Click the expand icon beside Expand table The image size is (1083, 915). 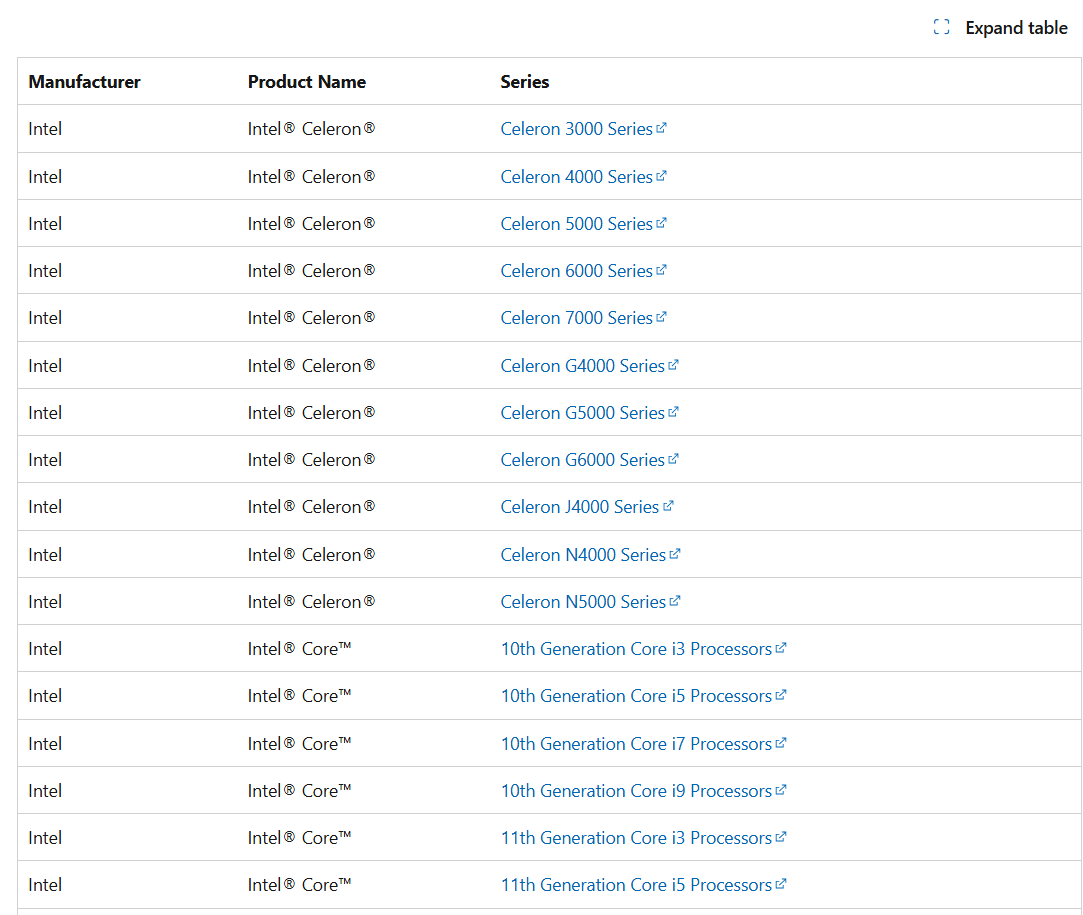941,28
